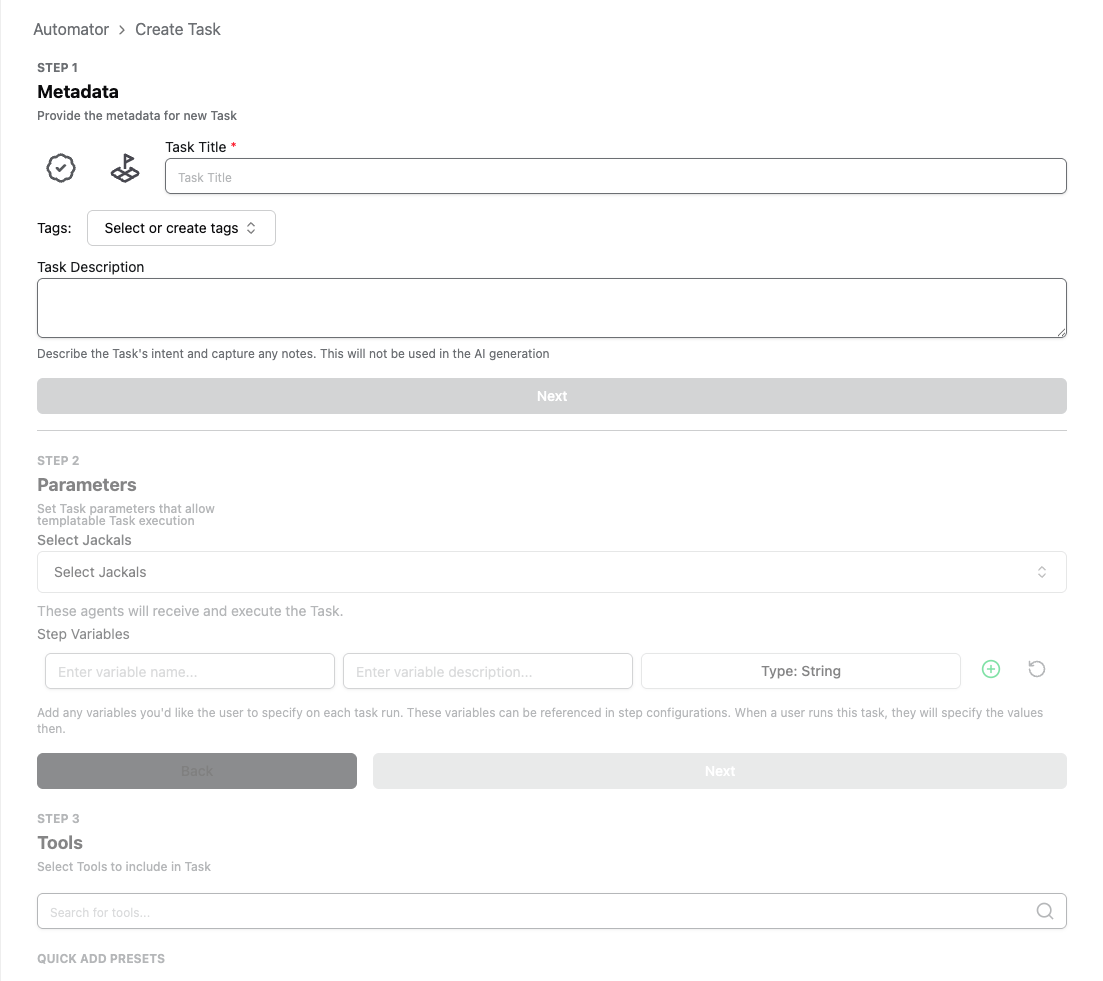Viewport: 1103px width, 981px height.
Task: Click the Create Task breadcrumb item
Action: 178,29
